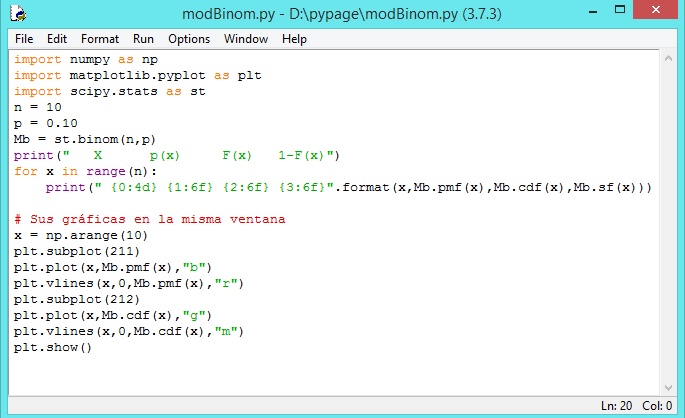Viewport: 685px width, 418px height.
Task: Place cursor on 'n = 10' line
Action: point(38,107)
